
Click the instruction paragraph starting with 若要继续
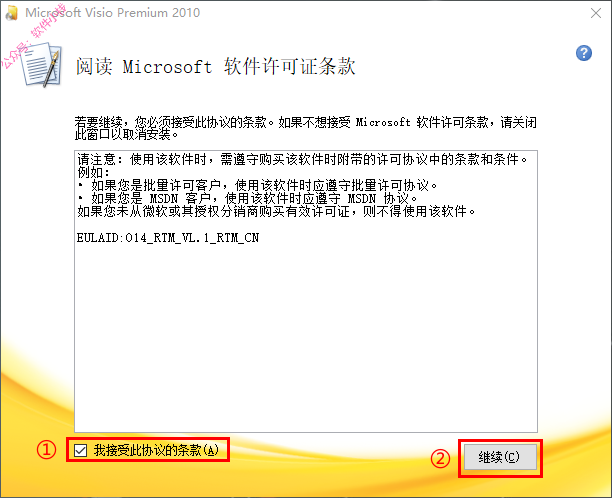[306, 128]
